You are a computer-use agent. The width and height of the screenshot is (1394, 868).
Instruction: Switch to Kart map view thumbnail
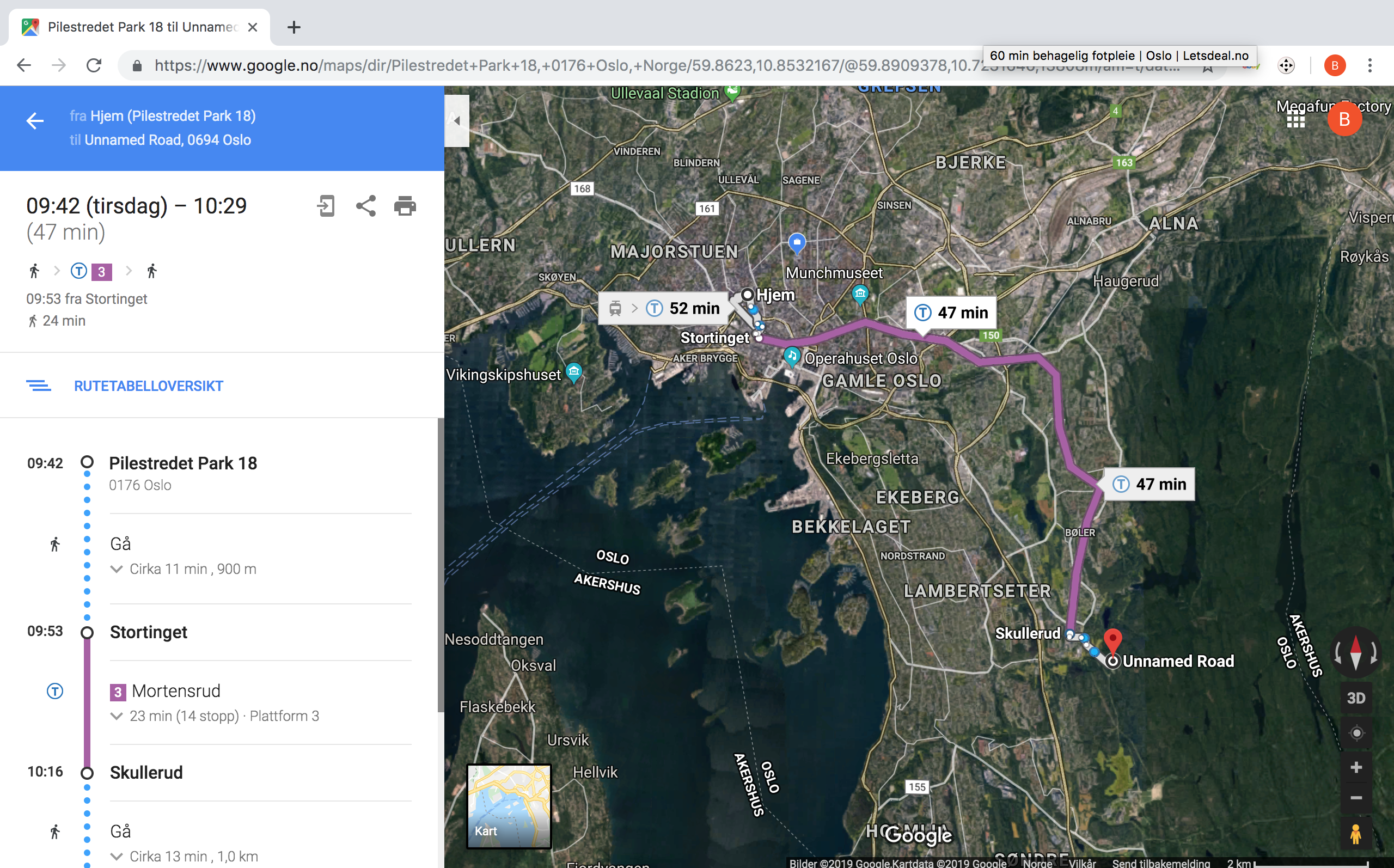pyautogui.click(x=509, y=806)
